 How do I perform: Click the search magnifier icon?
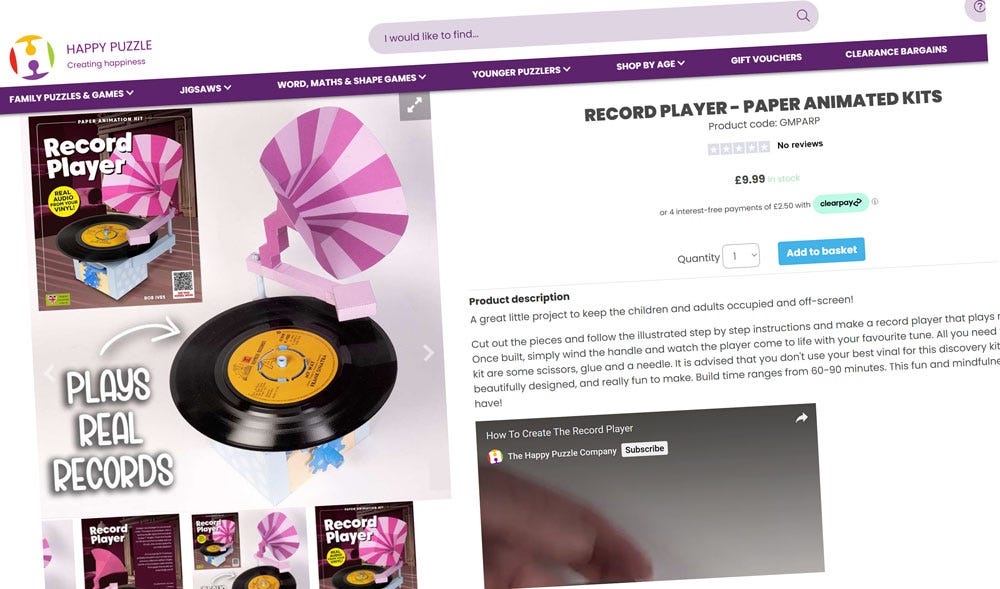click(x=803, y=15)
